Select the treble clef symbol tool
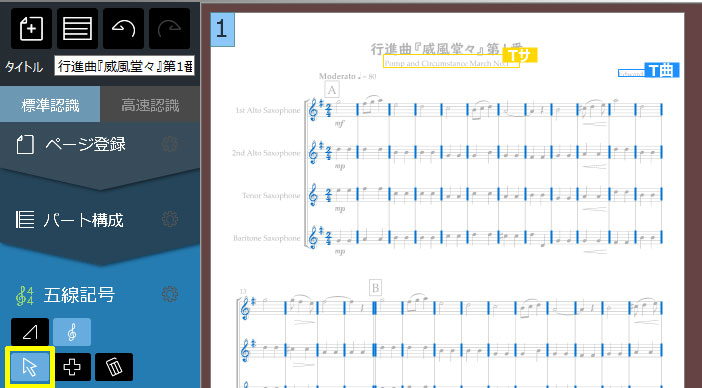 72,332
